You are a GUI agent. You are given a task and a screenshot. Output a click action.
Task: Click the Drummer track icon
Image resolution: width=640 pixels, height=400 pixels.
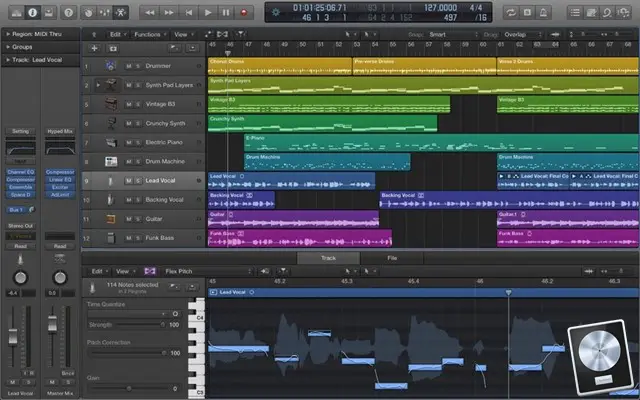tap(109, 66)
